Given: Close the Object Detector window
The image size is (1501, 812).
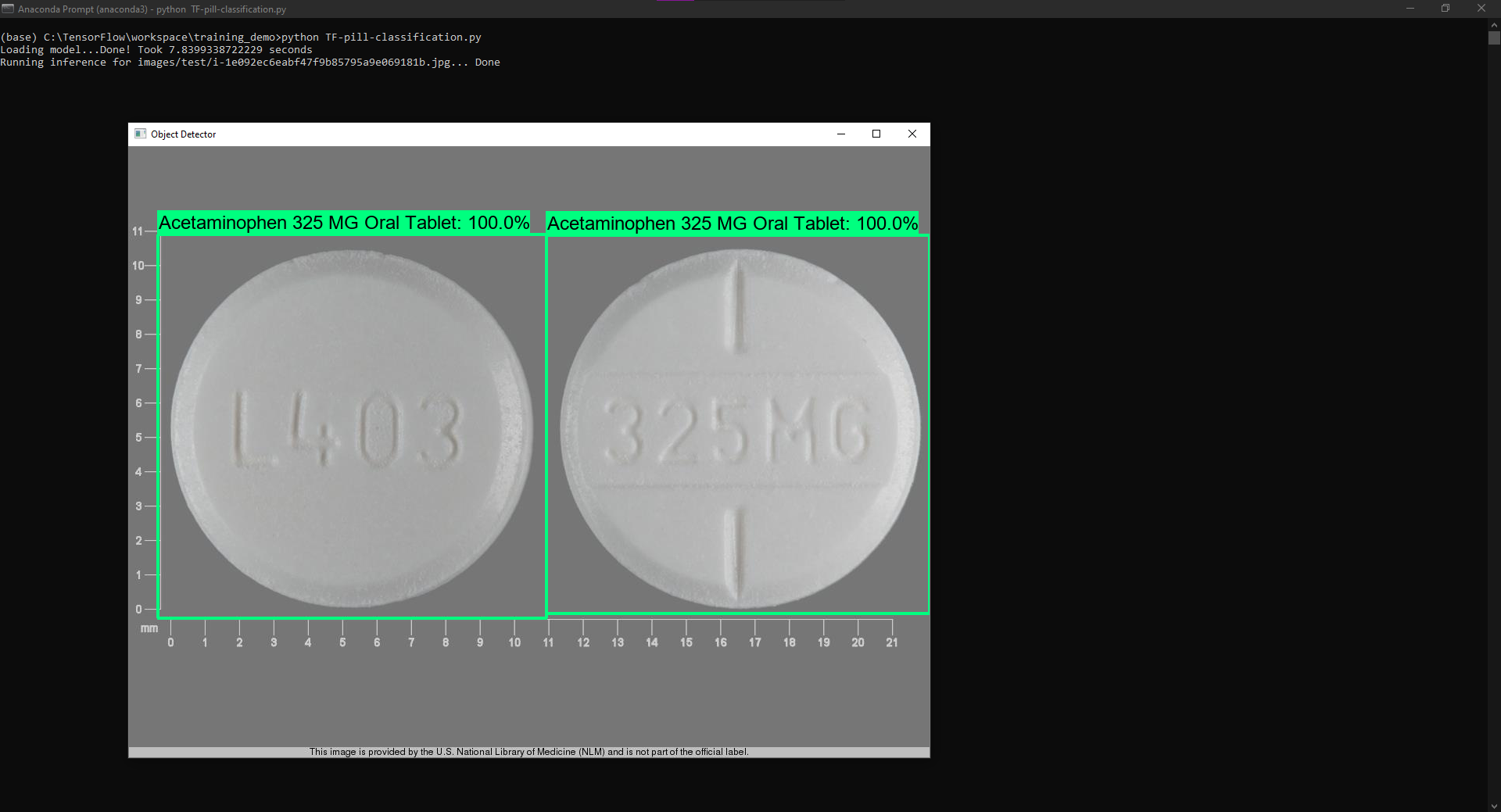Looking at the screenshot, I should coord(912,134).
